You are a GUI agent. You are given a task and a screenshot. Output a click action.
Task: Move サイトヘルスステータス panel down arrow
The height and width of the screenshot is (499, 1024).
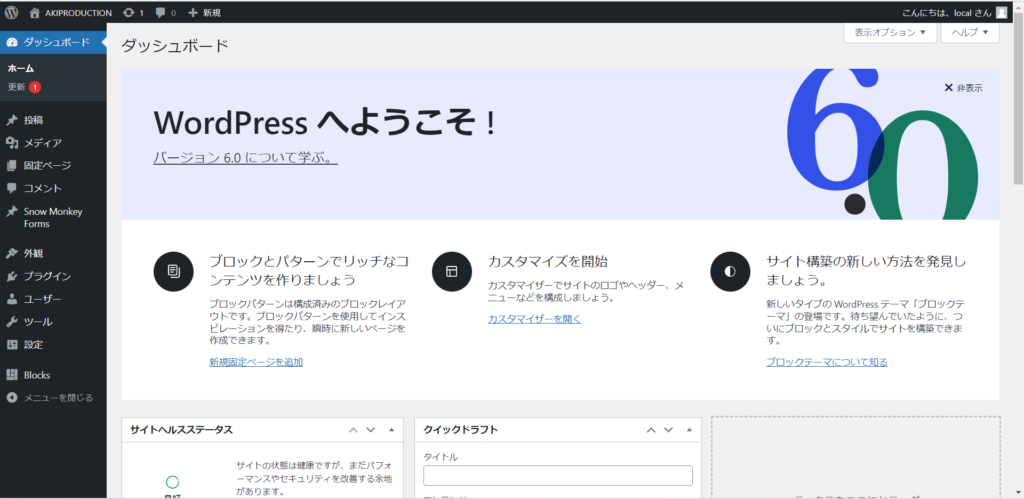pyautogui.click(x=371, y=430)
